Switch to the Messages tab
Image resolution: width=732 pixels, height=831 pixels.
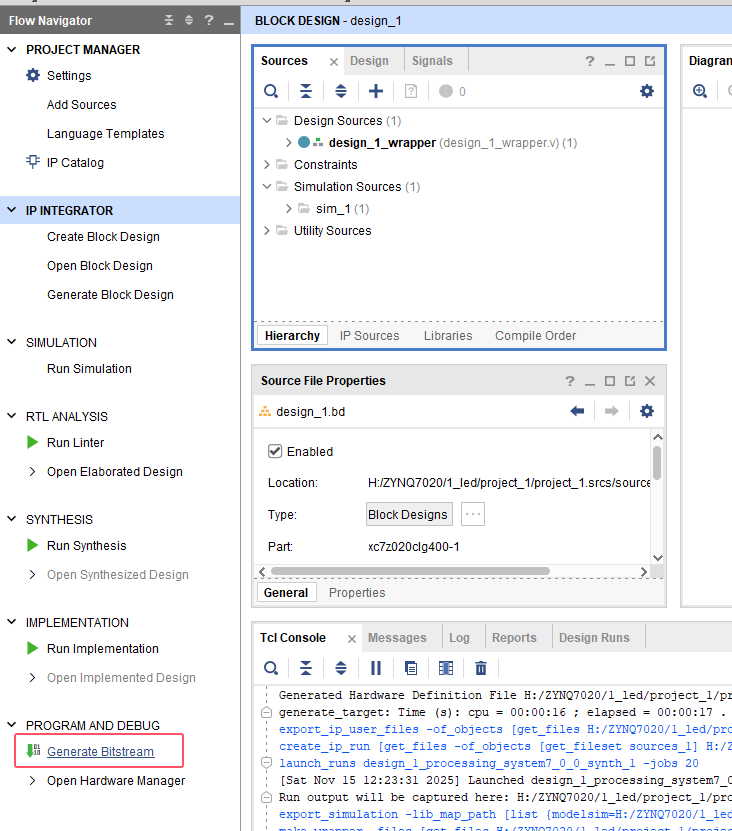tap(397, 638)
